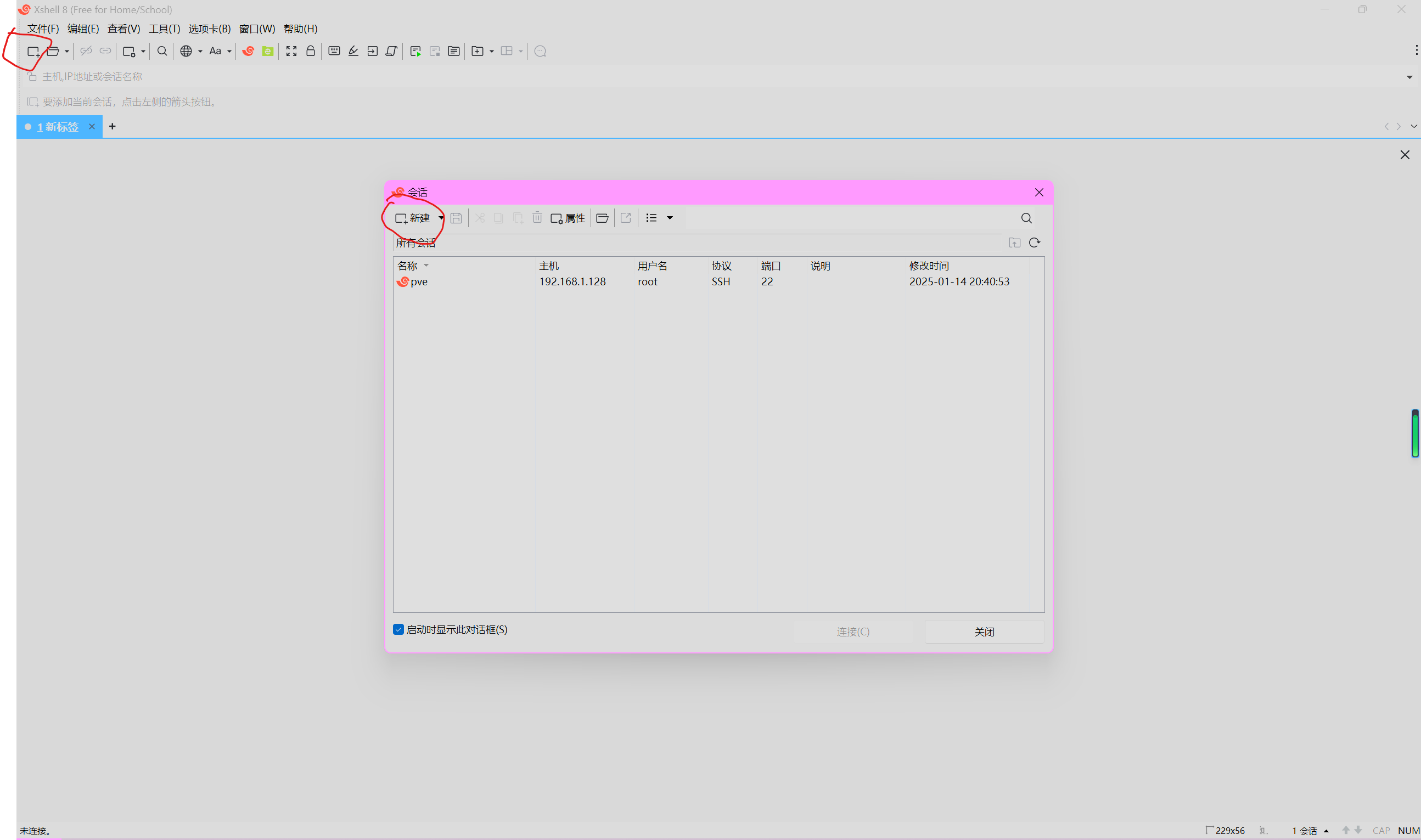Click the start script recording icon

pos(415,52)
